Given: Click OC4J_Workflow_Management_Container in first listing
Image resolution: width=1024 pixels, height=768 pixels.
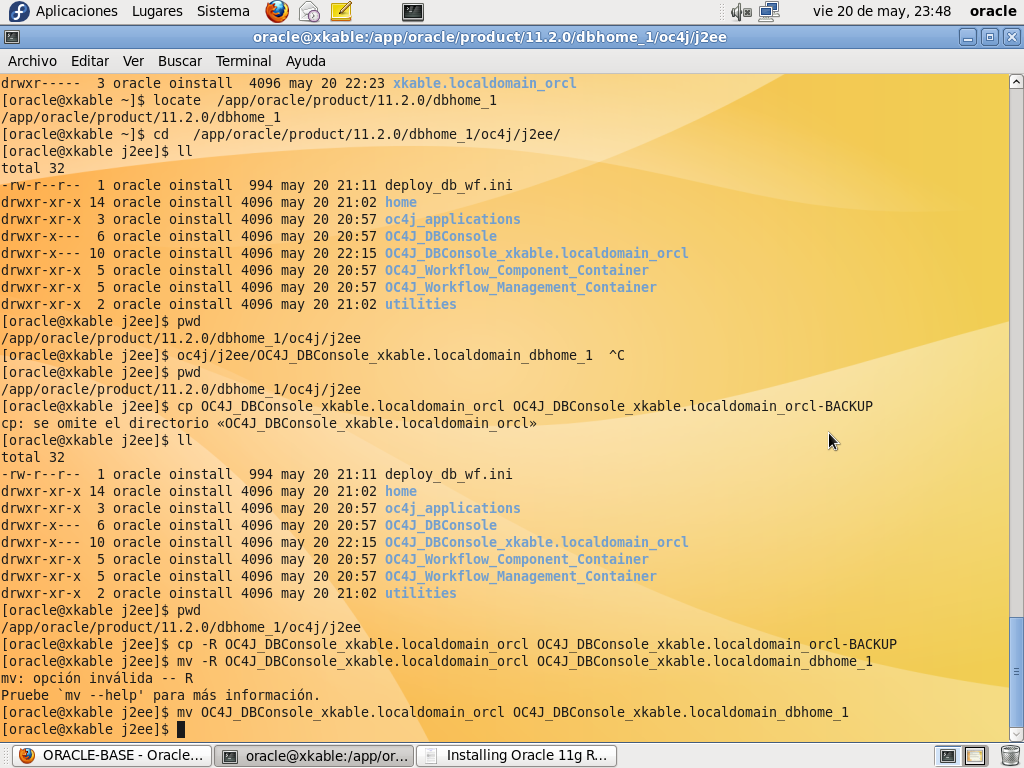Looking at the screenshot, I should pos(520,287).
